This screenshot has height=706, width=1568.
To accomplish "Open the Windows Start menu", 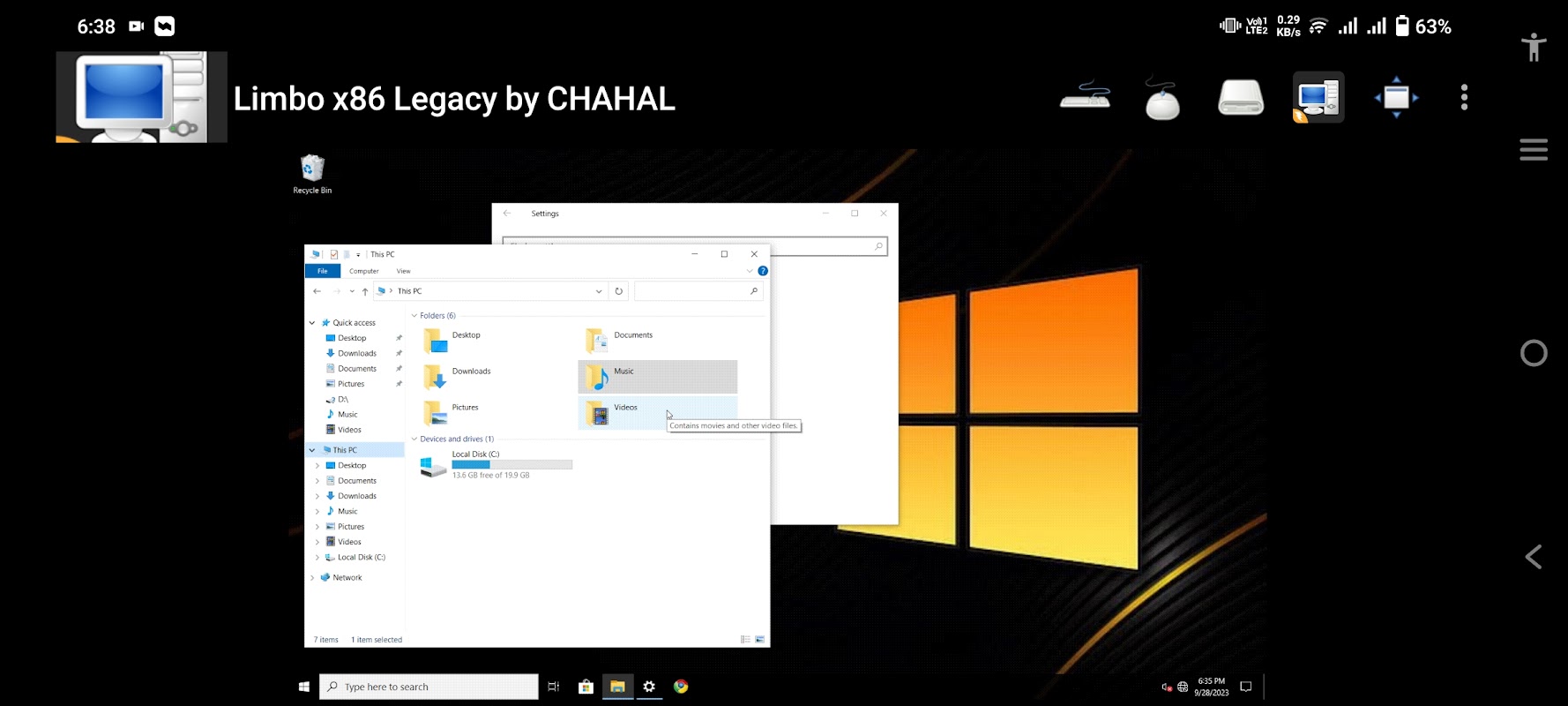I will point(304,687).
